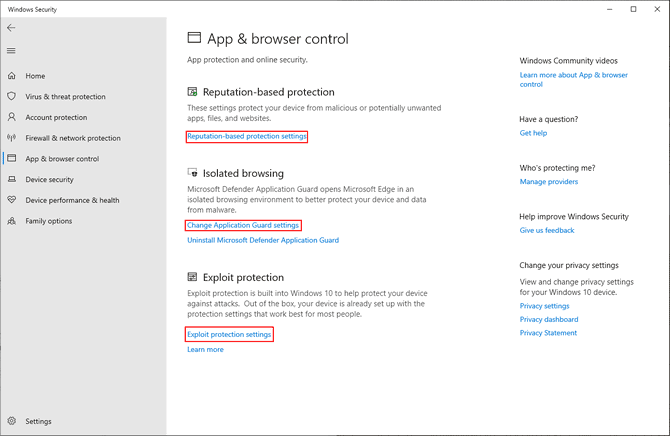Click the Family options icon

click(12, 221)
